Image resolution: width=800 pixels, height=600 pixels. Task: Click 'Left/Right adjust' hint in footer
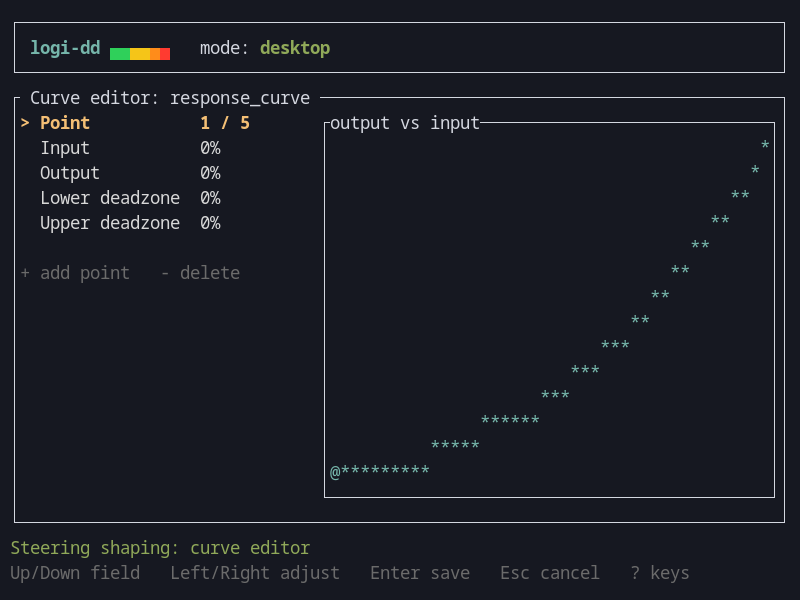point(255,573)
